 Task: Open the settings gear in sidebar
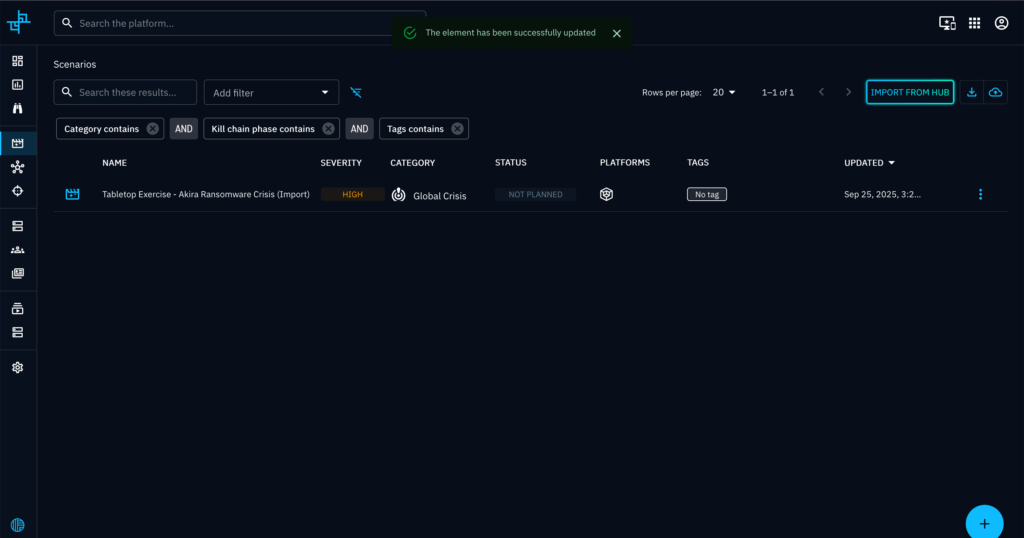click(x=17, y=368)
